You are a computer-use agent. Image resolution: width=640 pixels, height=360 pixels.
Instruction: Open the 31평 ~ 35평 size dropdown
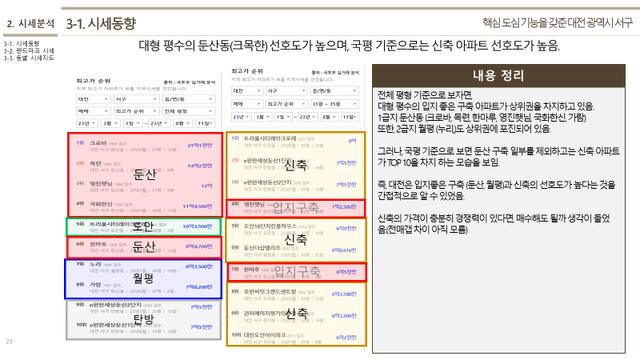(334, 104)
